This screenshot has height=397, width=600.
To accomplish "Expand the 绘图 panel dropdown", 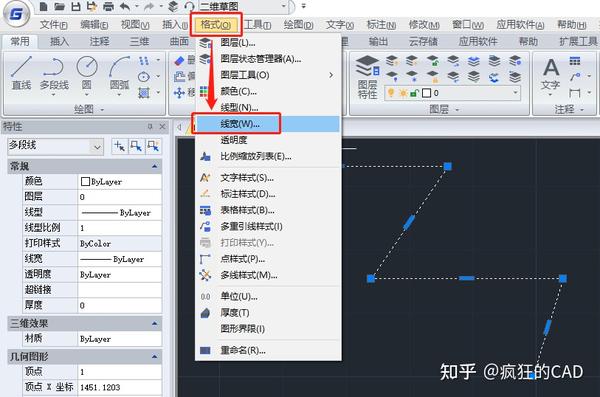I will 102,110.
